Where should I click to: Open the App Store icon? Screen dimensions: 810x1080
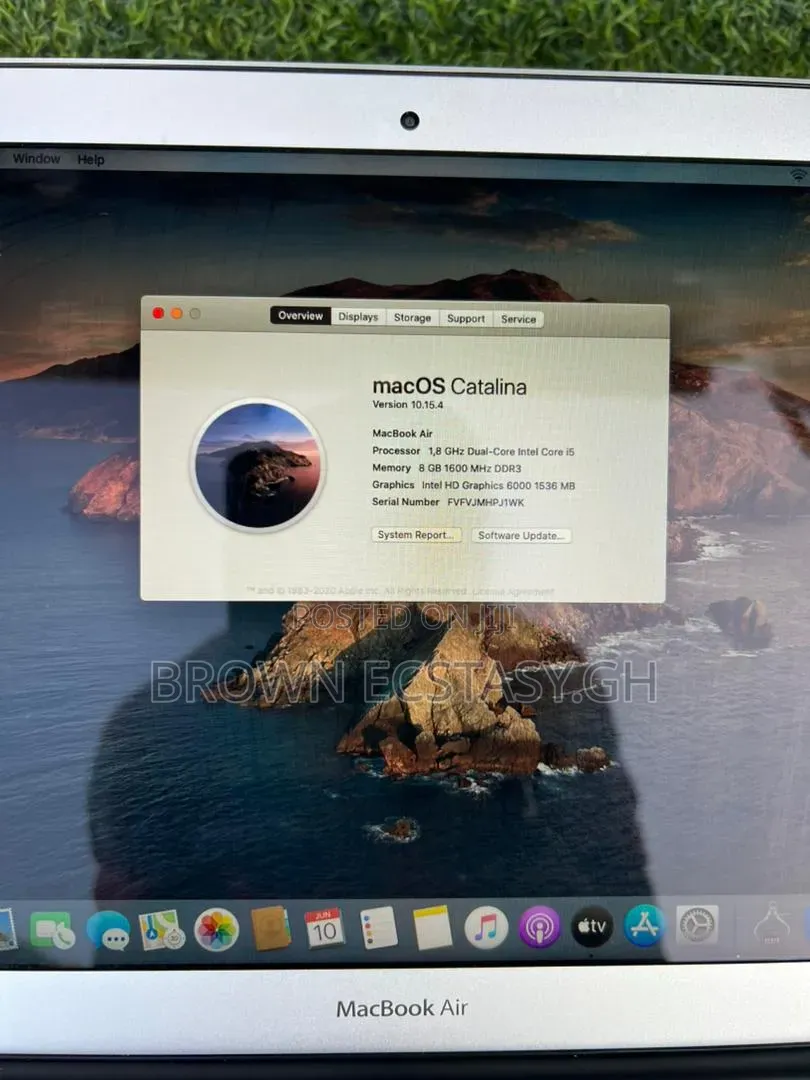coord(644,925)
